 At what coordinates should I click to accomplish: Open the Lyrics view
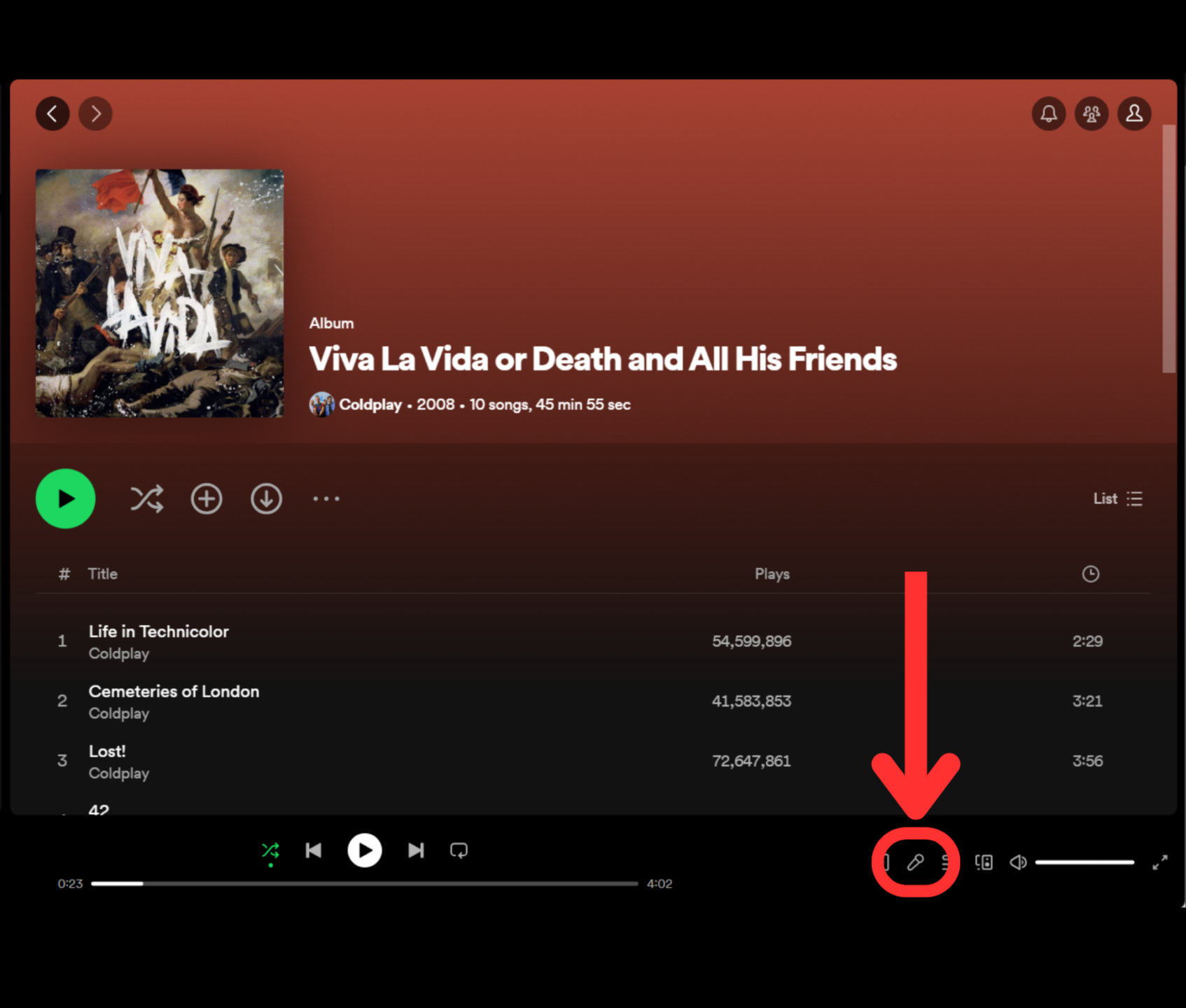click(917, 862)
